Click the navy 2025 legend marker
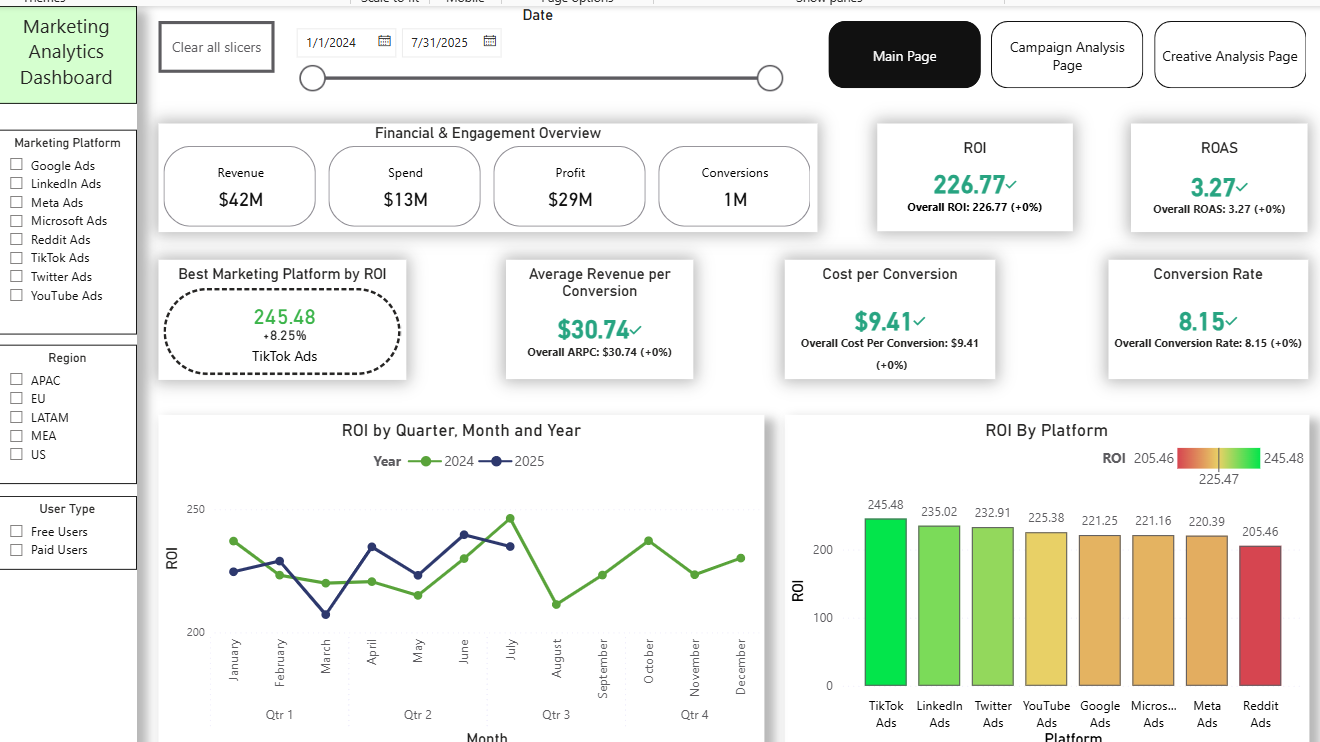The image size is (1320, 742). click(495, 461)
